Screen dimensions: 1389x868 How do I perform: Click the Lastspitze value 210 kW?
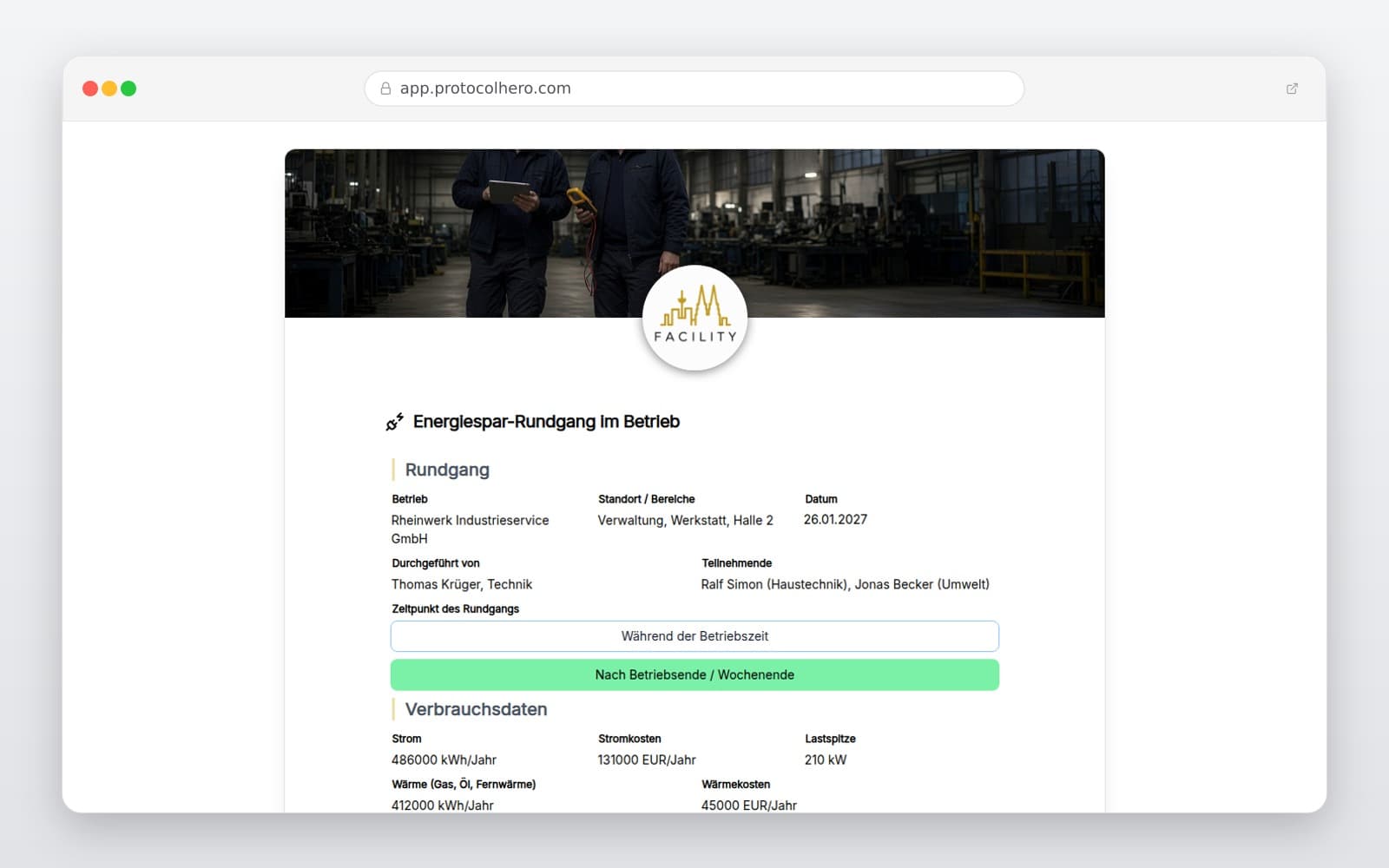coord(825,759)
